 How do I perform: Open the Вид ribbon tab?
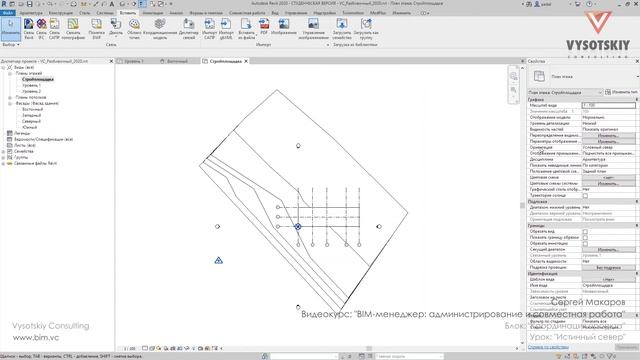point(275,13)
